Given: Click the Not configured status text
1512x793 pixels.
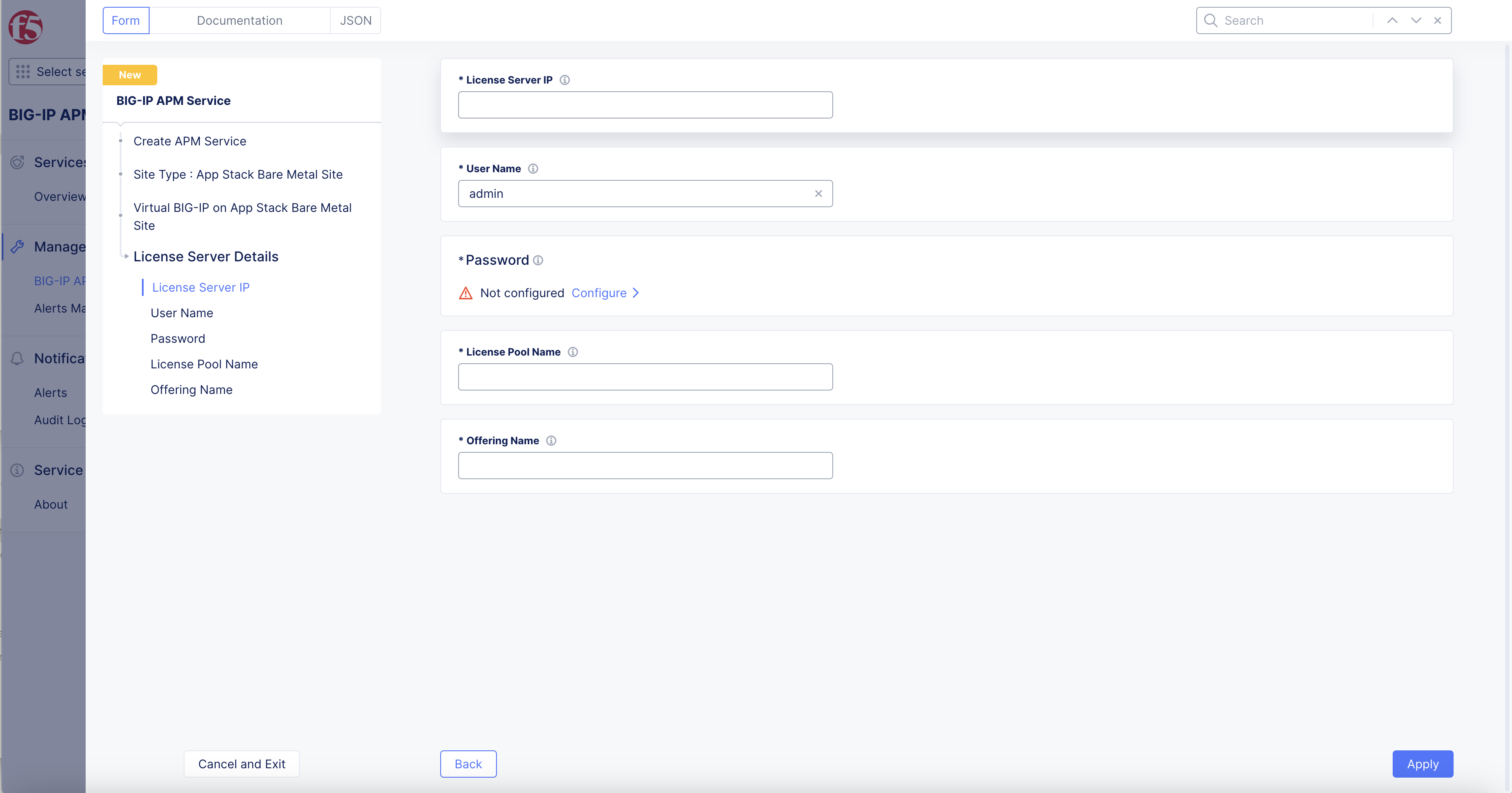Looking at the screenshot, I should tap(522, 293).
